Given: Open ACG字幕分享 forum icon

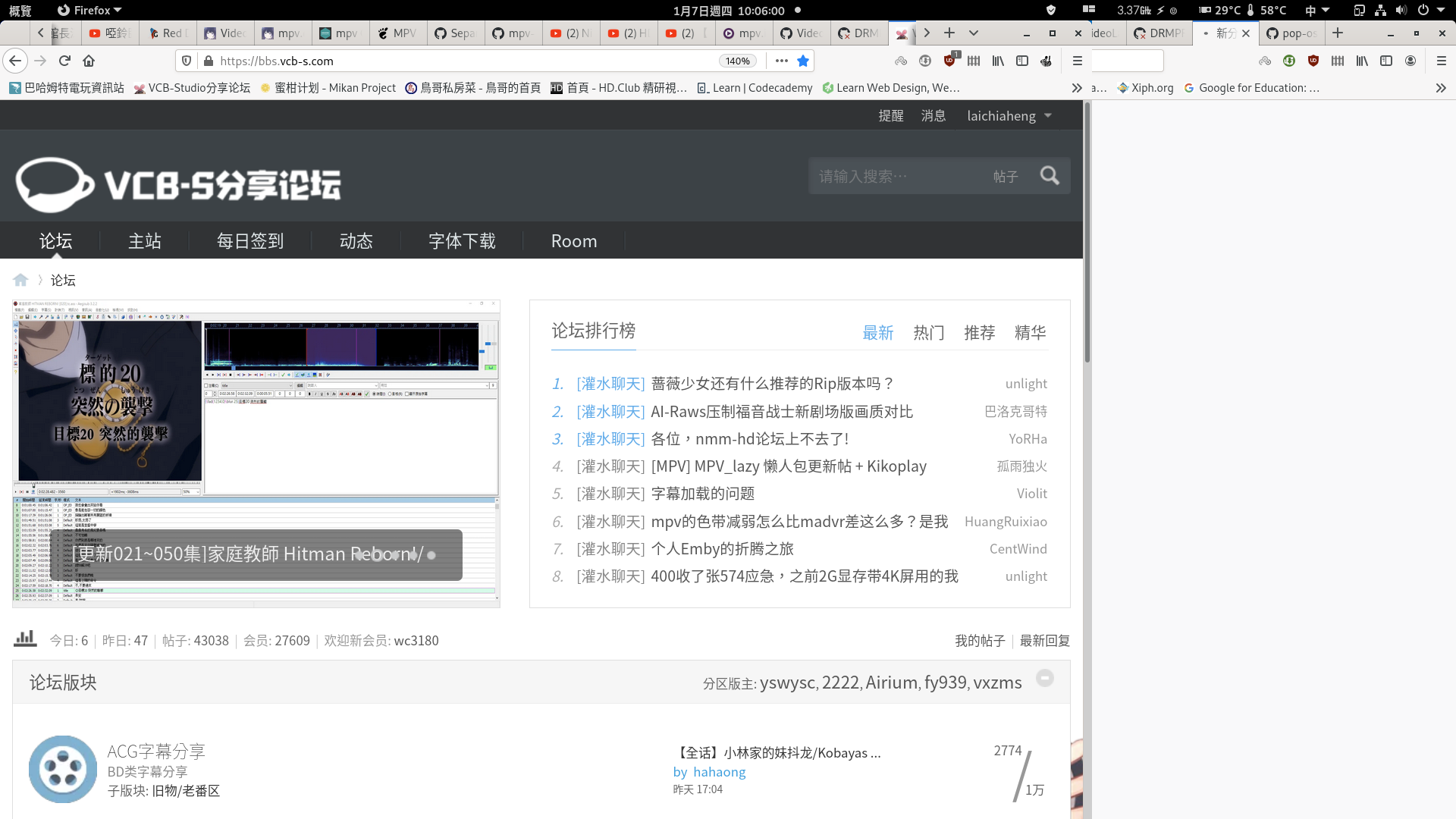Looking at the screenshot, I should click(63, 769).
